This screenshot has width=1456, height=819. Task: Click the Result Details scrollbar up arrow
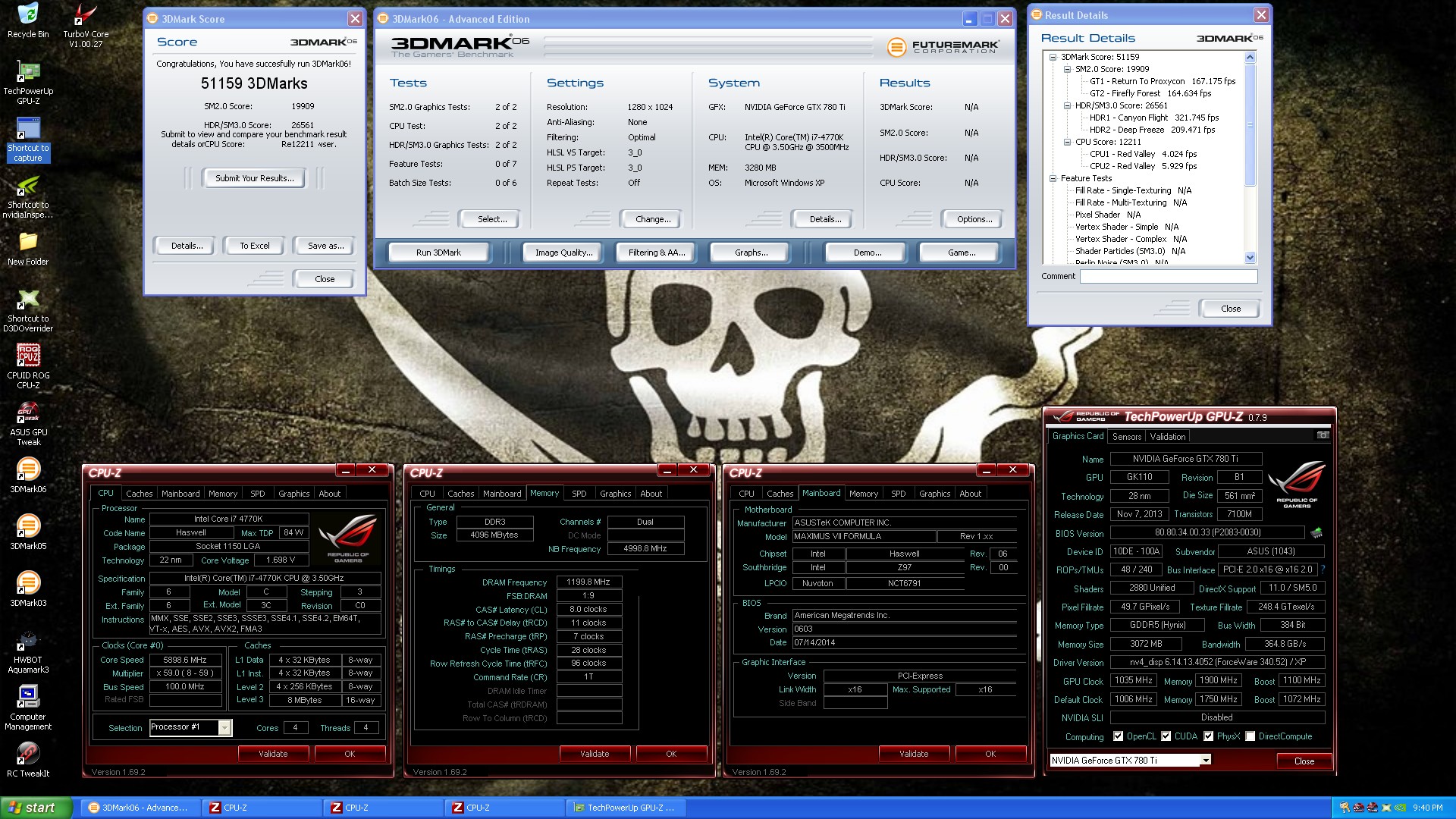pyautogui.click(x=1250, y=57)
